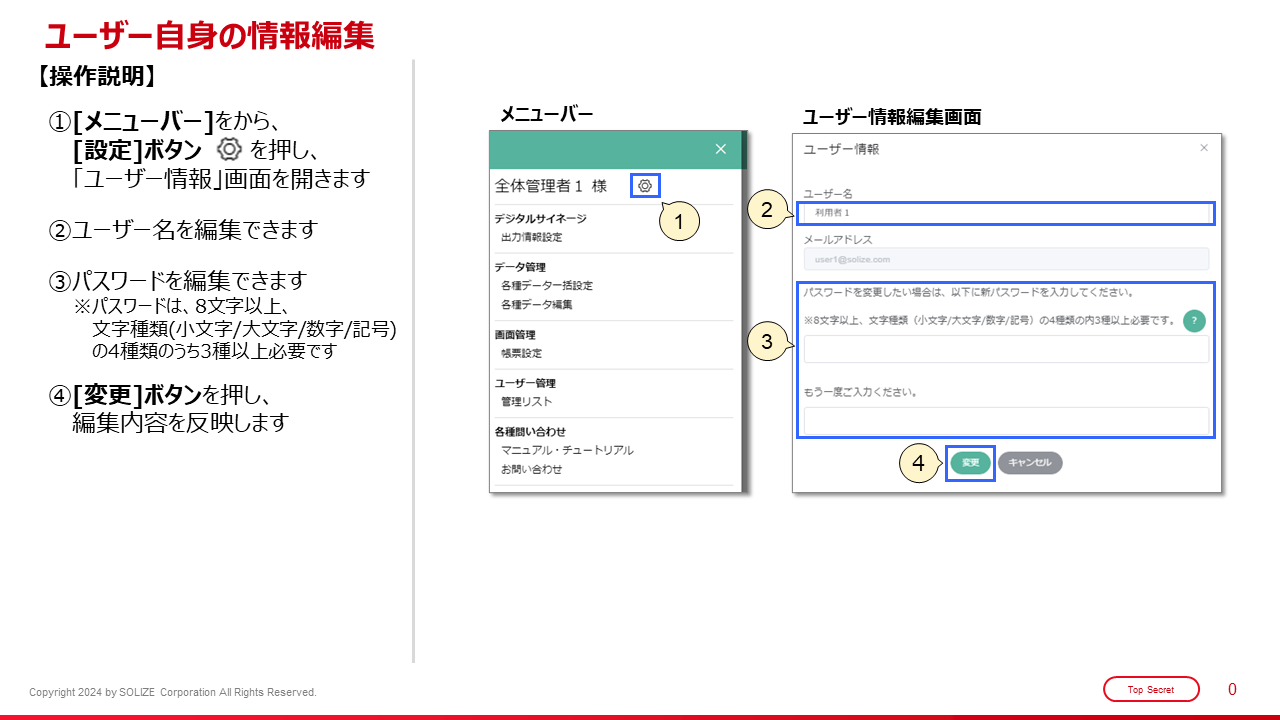
Task: Click the numbered callout circle 4
Action: click(x=919, y=463)
